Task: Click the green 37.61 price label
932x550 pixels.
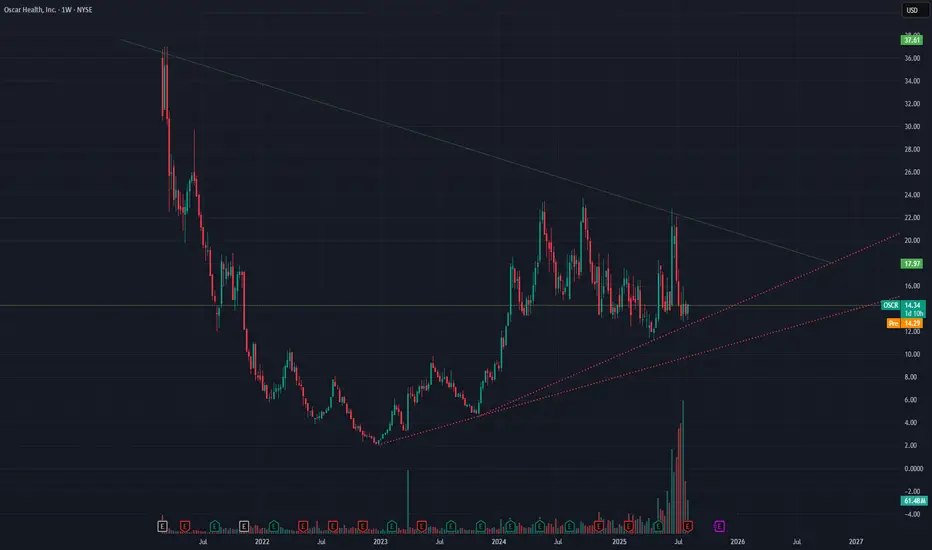Action: pyautogui.click(x=912, y=40)
